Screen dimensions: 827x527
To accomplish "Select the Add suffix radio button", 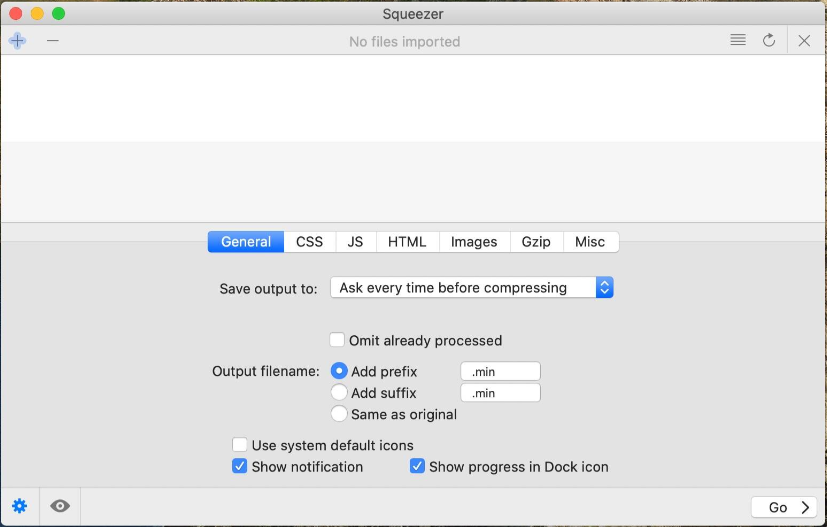I will (339, 392).
